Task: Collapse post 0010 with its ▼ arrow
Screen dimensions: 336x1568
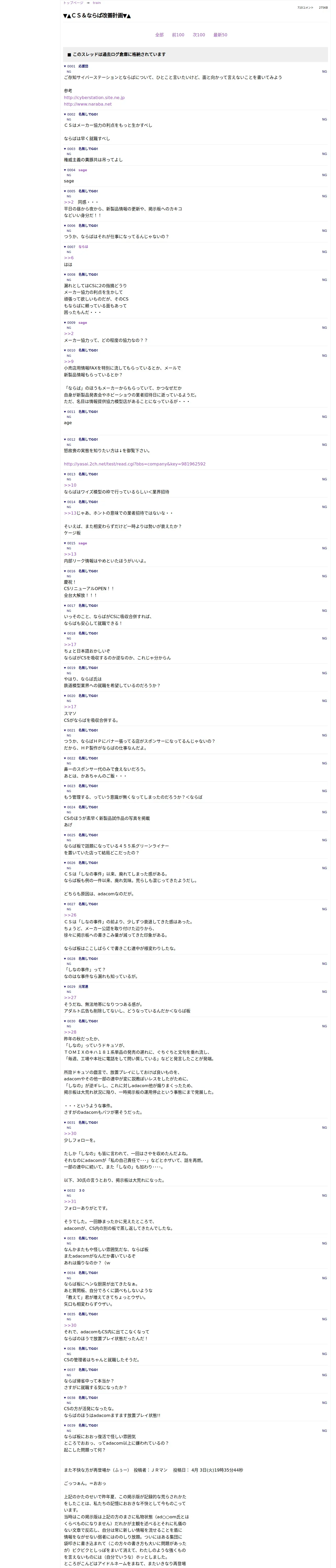Action: point(65,351)
